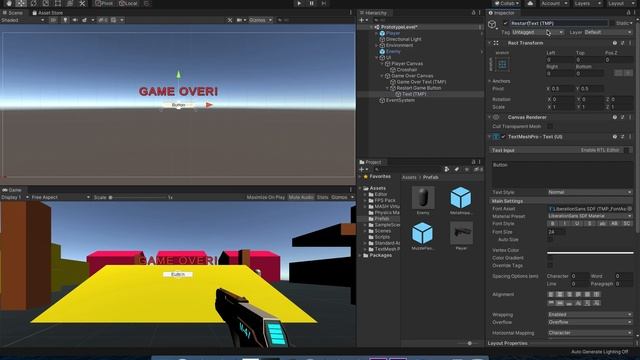Image resolution: width=640 pixels, height=360 pixels.
Task: Toggle 2D view in scene toolbar
Action: pos(53,20)
